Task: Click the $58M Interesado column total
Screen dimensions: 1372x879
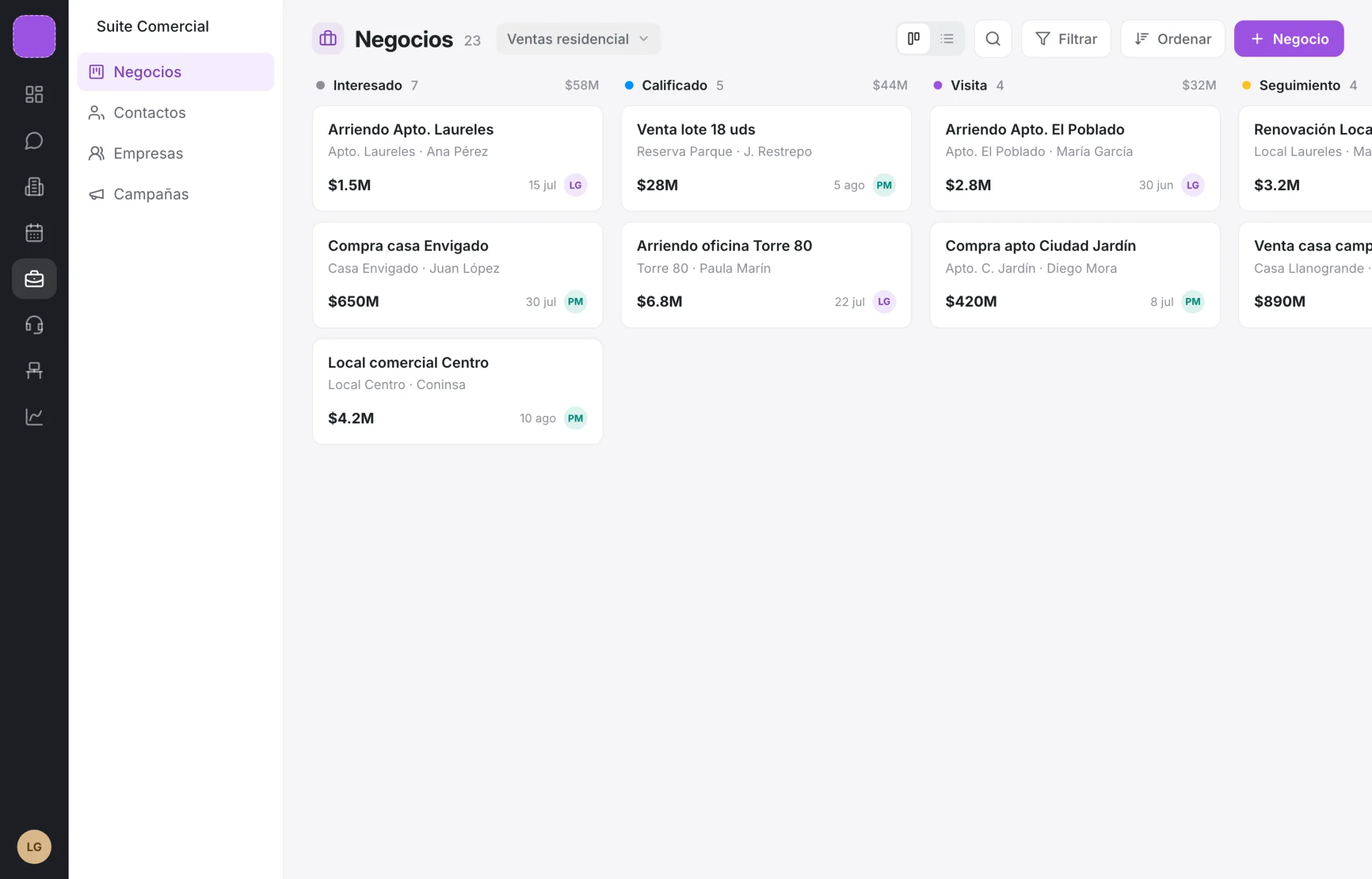Action: pyautogui.click(x=581, y=85)
